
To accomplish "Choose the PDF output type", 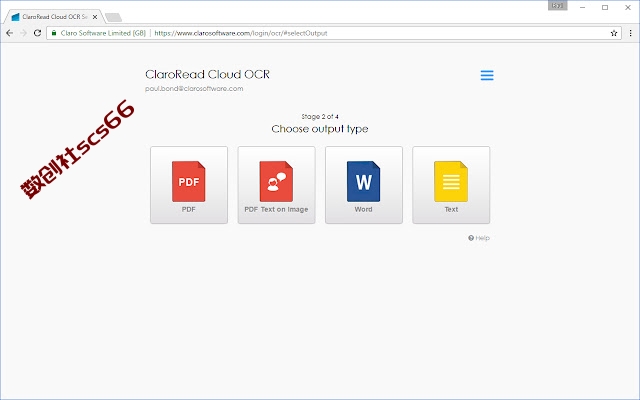I will 189,185.
